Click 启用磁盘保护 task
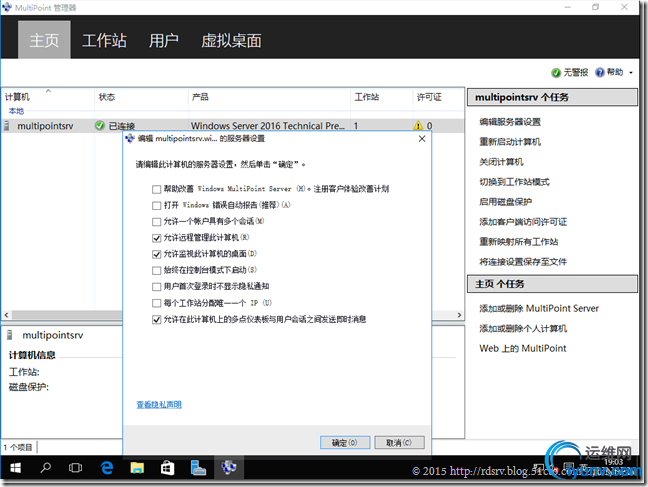Screen dimensions: 648x487 pyautogui.click(x=505, y=202)
